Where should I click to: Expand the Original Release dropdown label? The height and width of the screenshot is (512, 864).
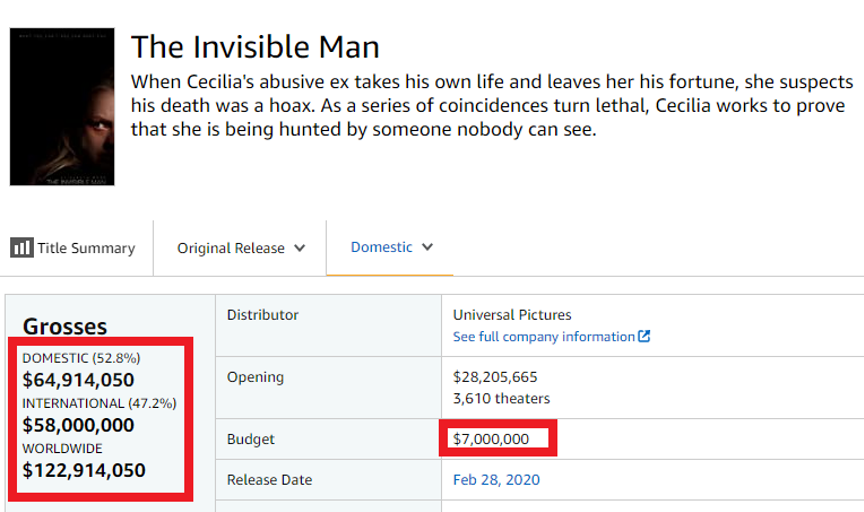(x=231, y=248)
